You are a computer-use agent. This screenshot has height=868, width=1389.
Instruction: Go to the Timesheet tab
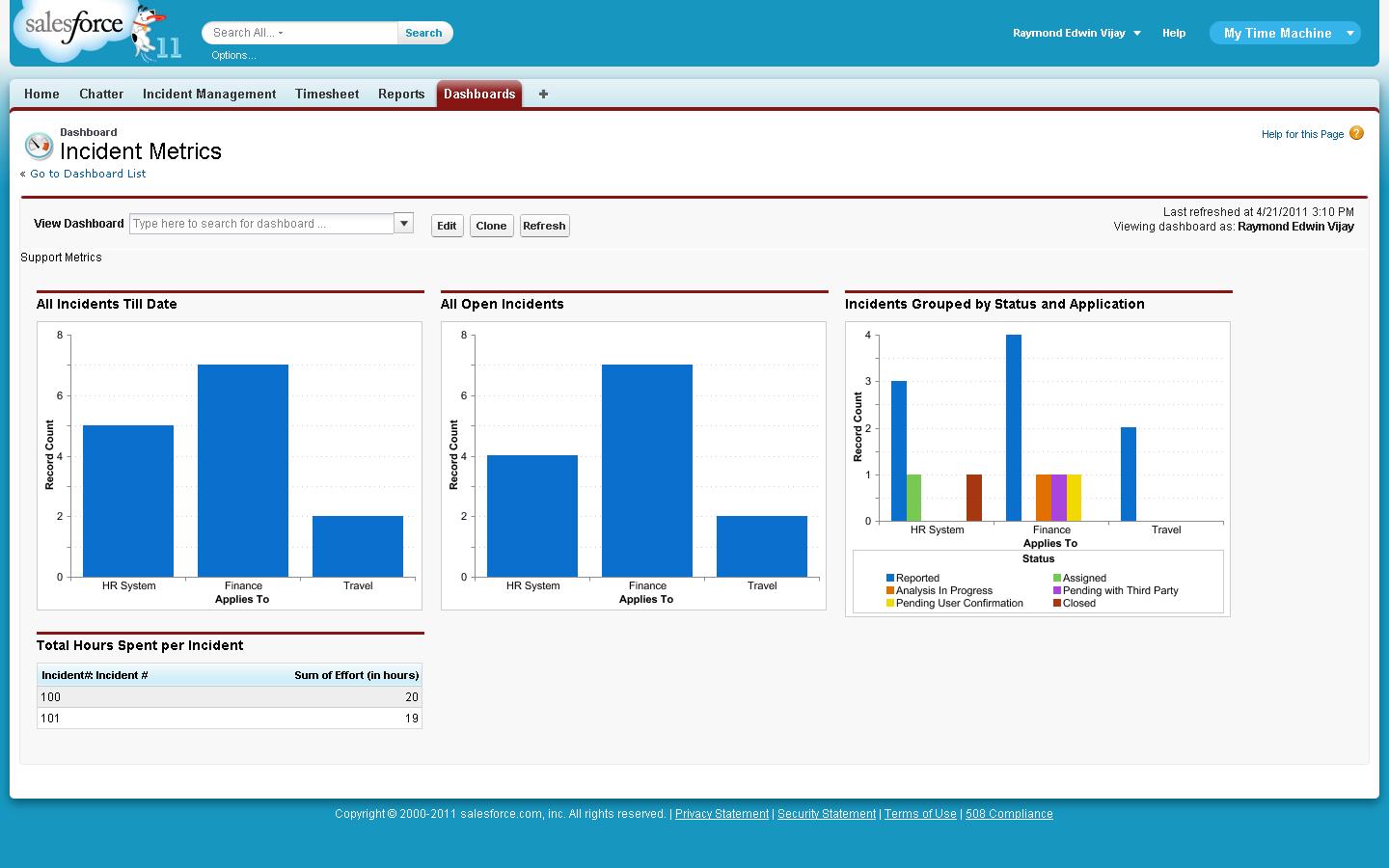click(327, 94)
